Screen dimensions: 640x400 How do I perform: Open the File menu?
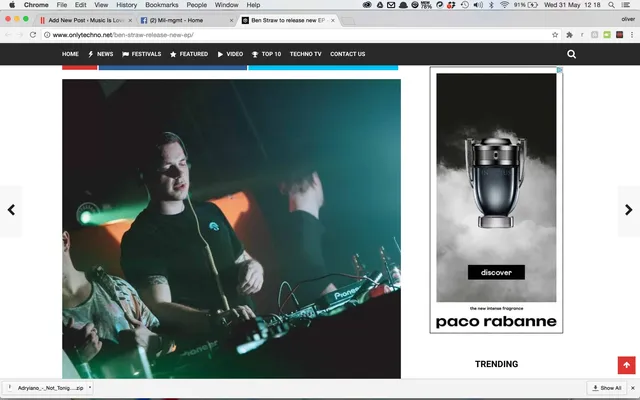pyautogui.click(x=62, y=5)
